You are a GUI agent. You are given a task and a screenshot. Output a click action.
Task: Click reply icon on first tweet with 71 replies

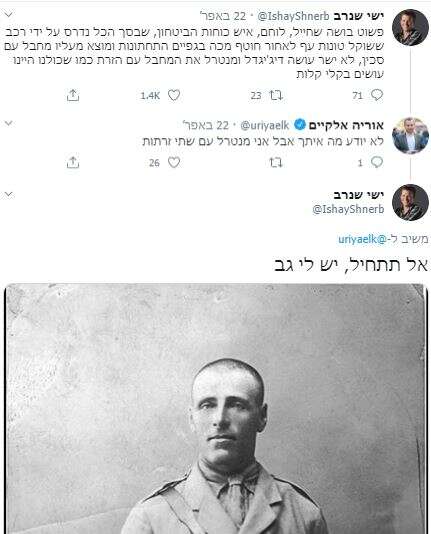(377, 95)
